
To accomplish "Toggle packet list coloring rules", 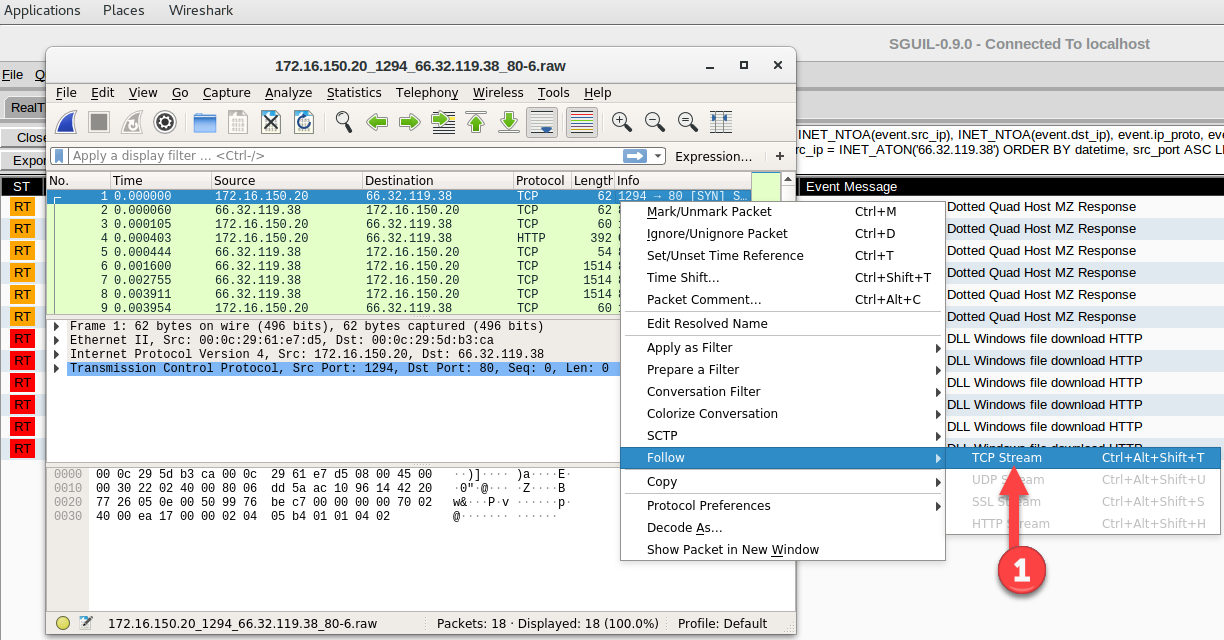I will pyautogui.click(x=582, y=122).
